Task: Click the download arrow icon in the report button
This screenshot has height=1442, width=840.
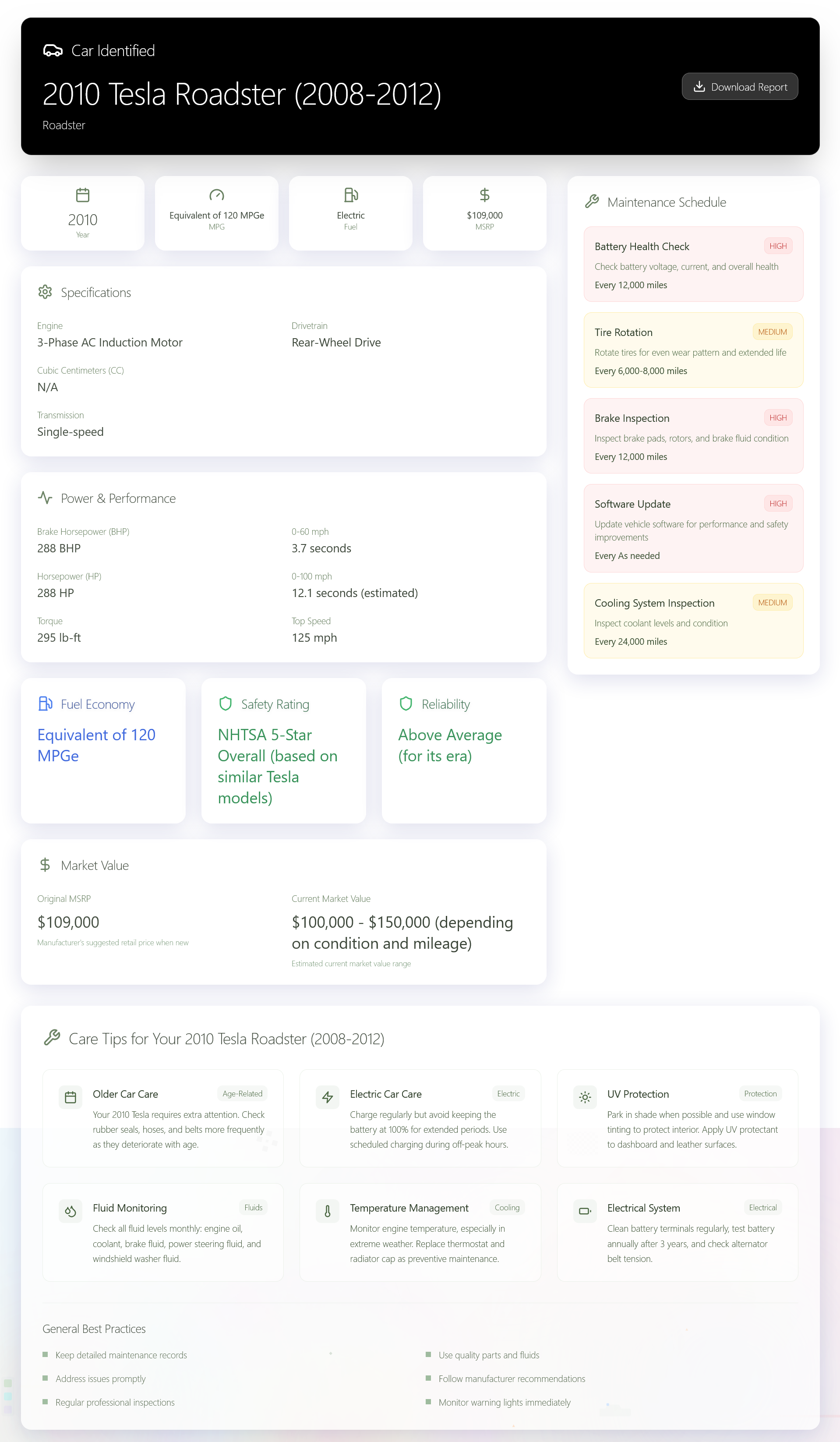Action: 699,86
